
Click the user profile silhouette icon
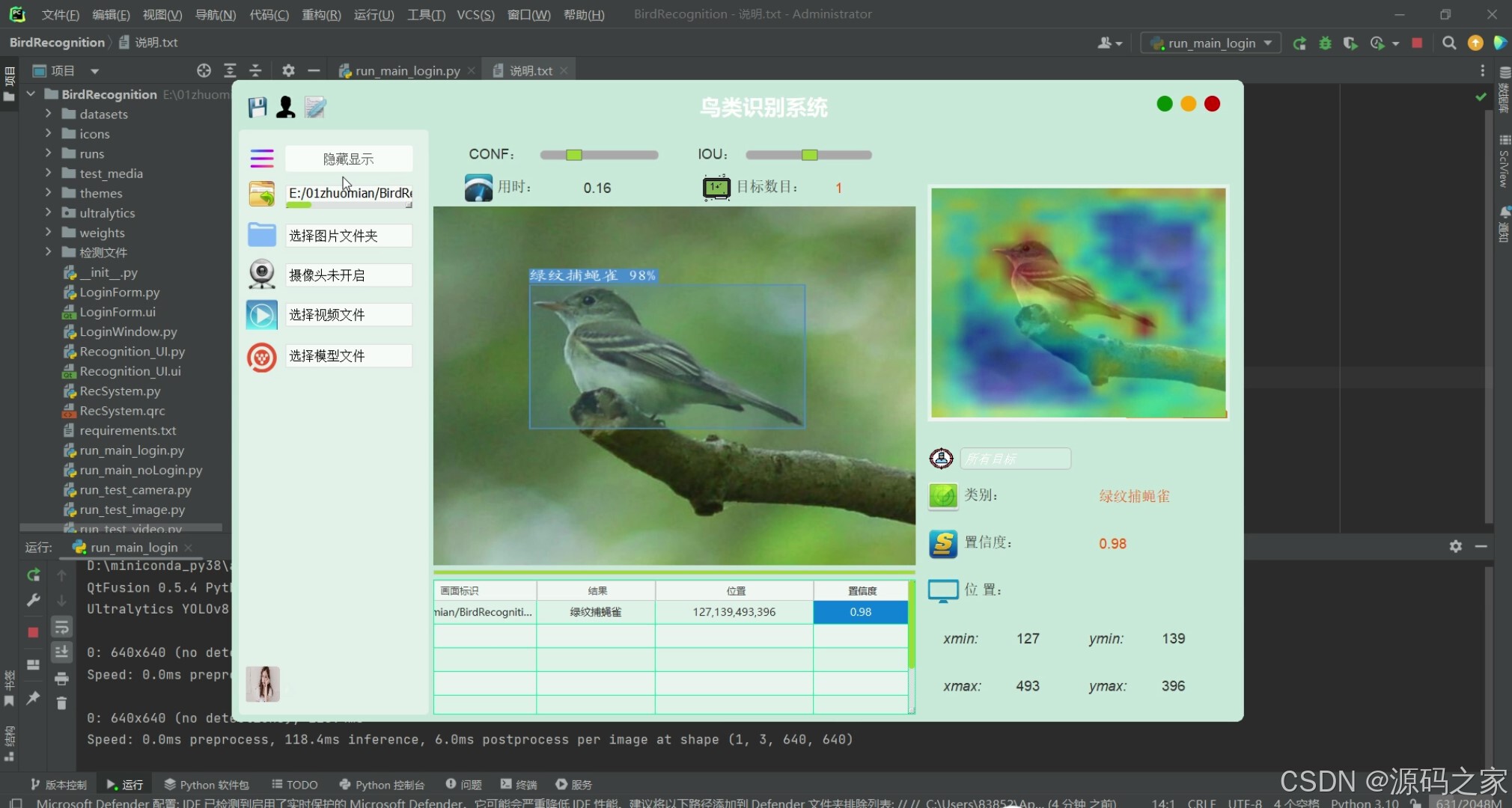(285, 107)
